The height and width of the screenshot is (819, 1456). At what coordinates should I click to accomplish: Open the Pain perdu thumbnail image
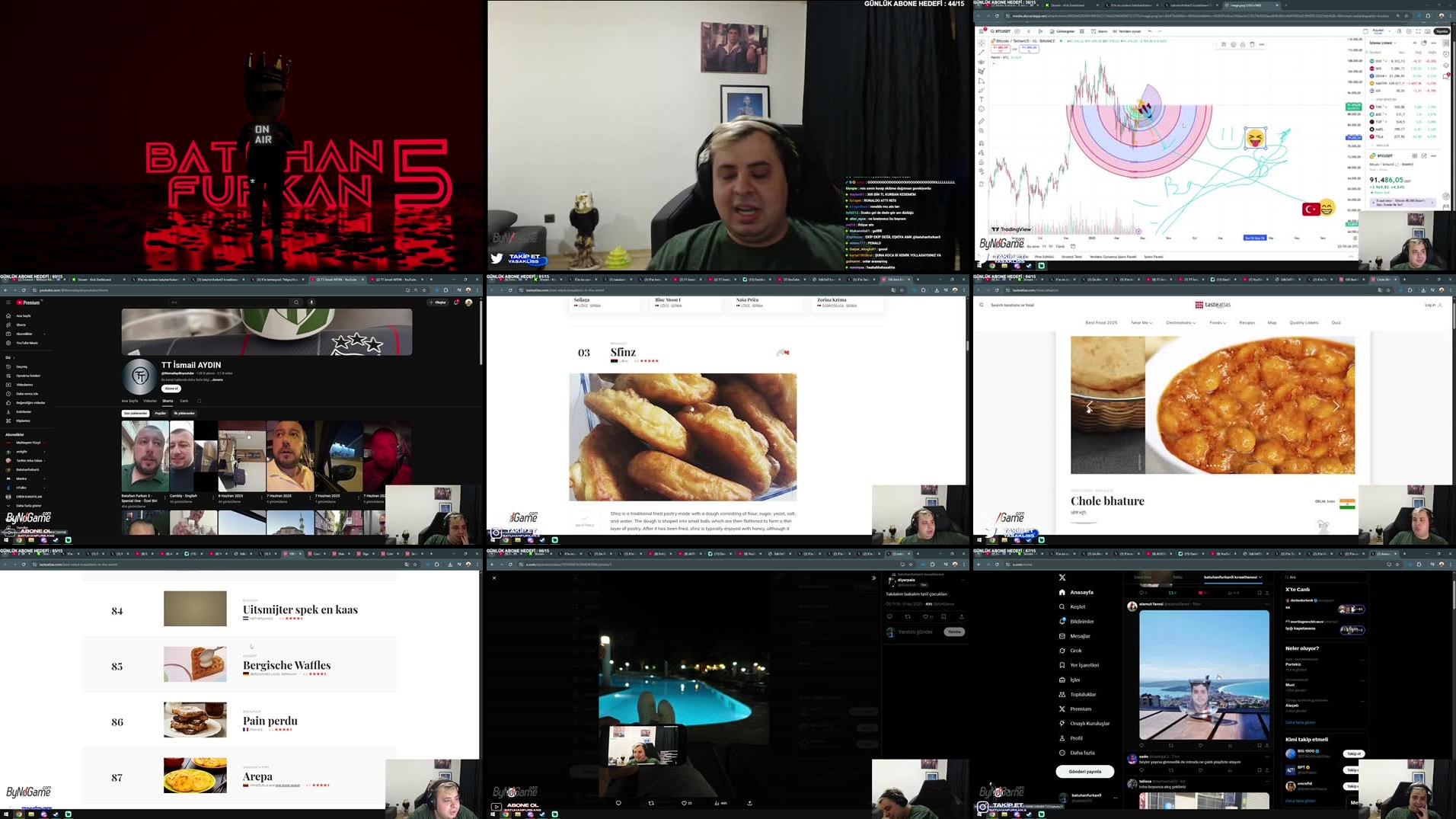coord(195,720)
